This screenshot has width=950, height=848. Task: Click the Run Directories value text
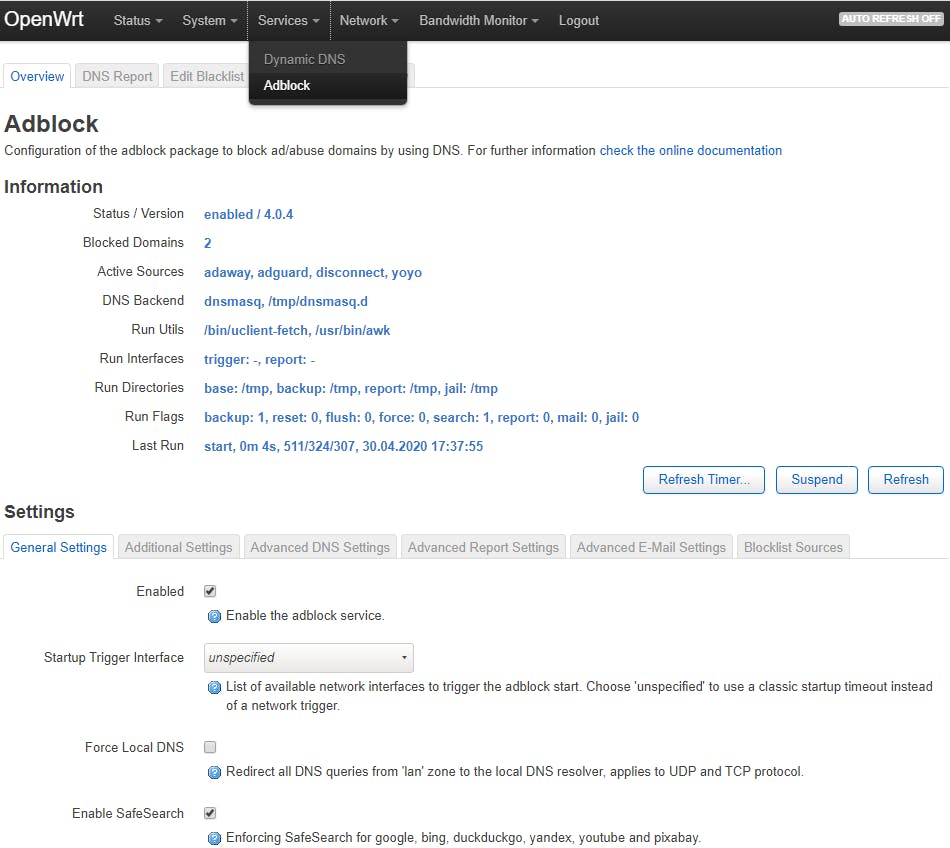tap(351, 388)
